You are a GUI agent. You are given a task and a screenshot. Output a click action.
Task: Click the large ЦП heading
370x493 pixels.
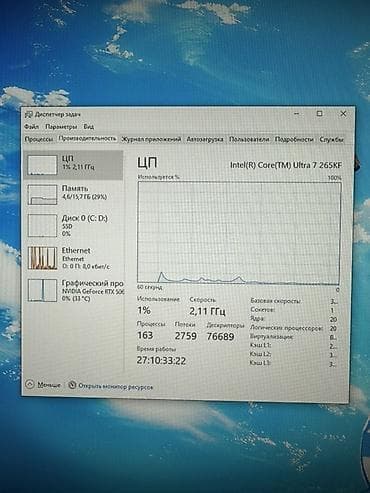[x=147, y=163]
